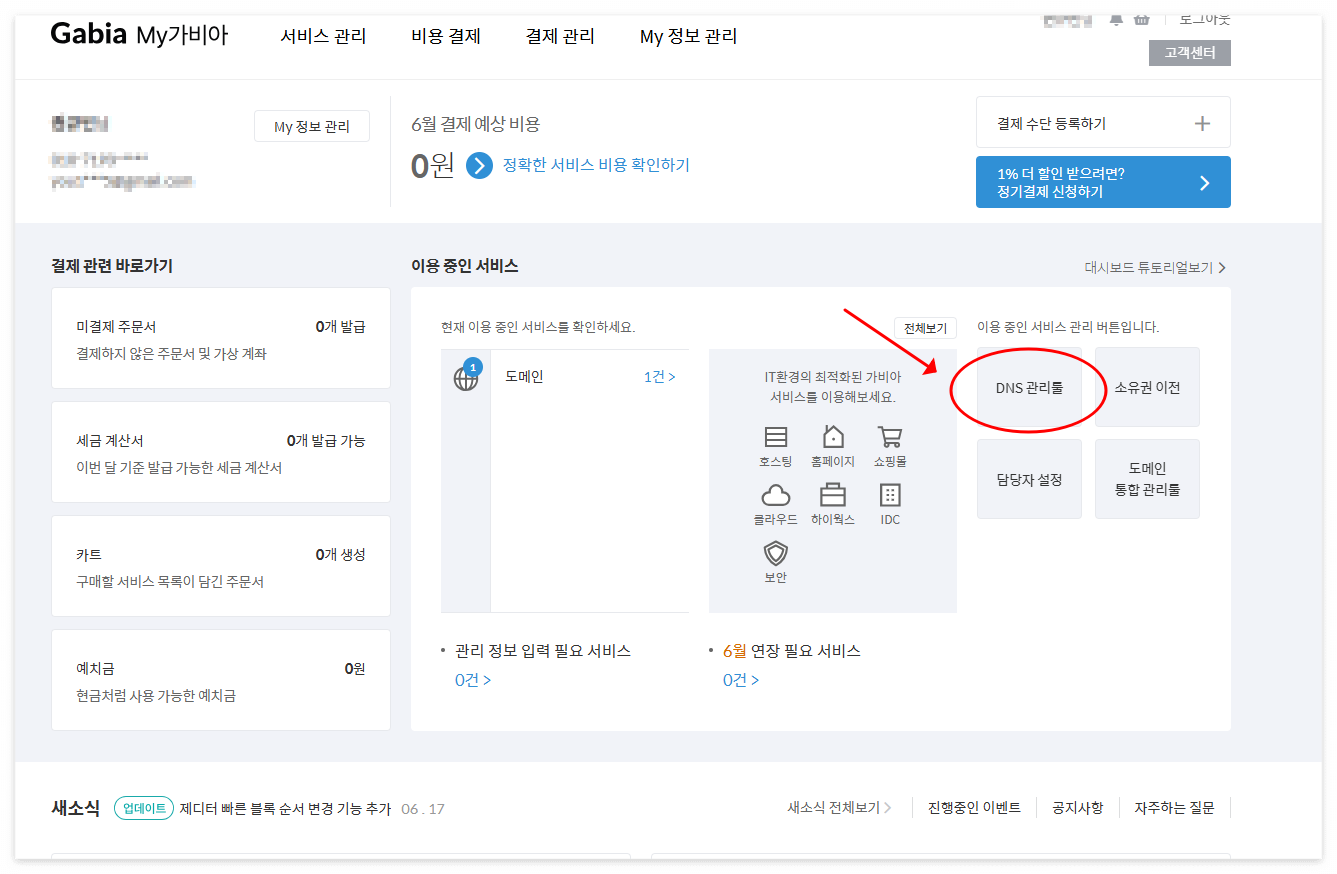Open the shopping basket icon
This screenshot has width=1337, height=874.
(x=1141, y=20)
